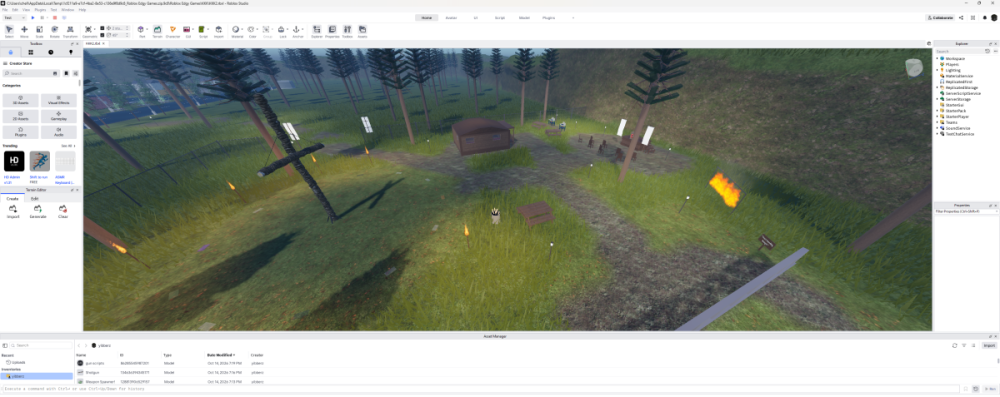Viewport: 1000px width, 397px height.
Task: Enable the Transform tool
Action: click(70, 31)
